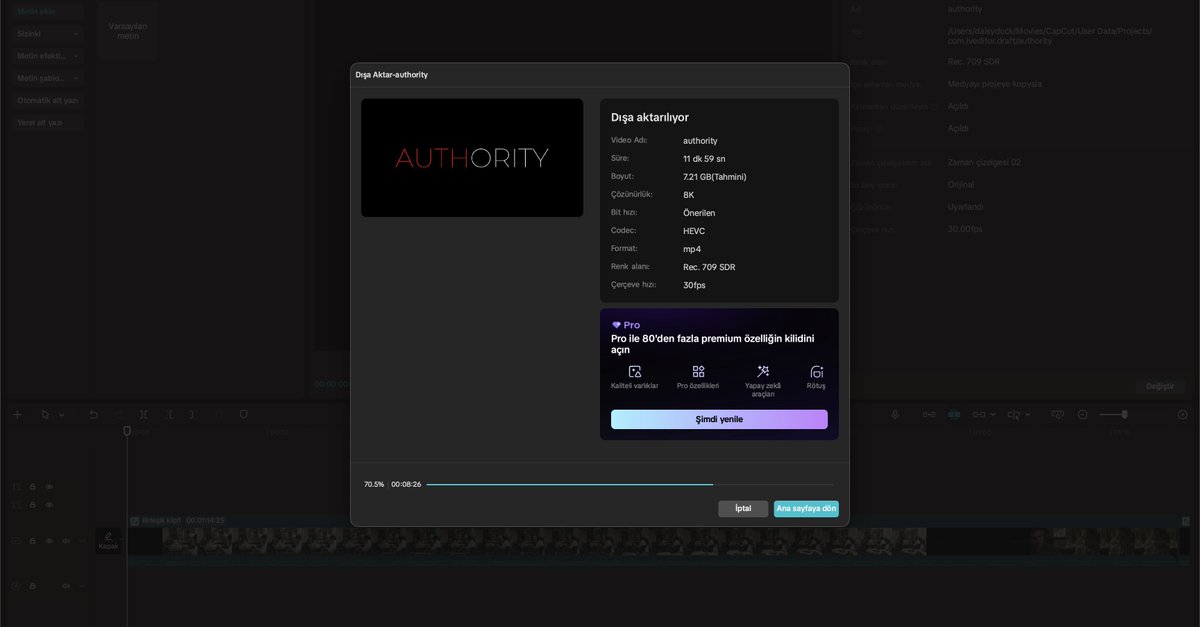The height and width of the screenshot is (627, 1200).
Task: Expand the Metin efektleri dropdown
Action: [76, 56]
